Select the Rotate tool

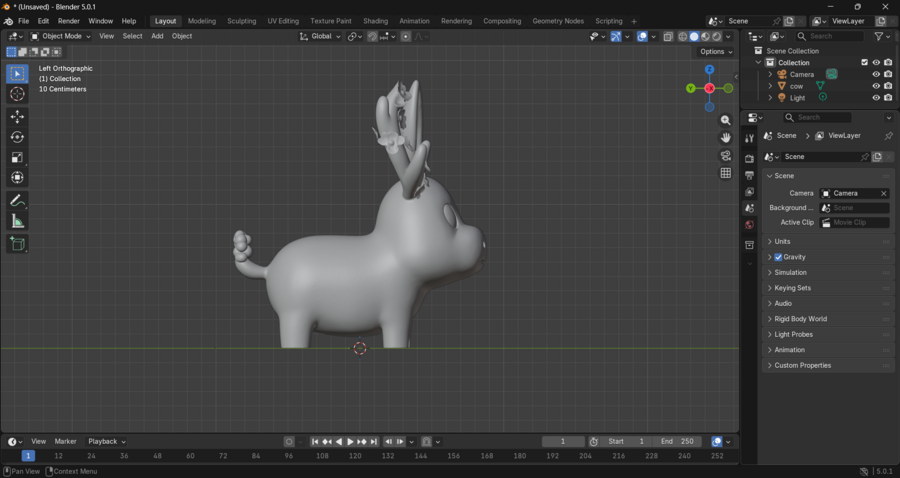coord(17,137)
